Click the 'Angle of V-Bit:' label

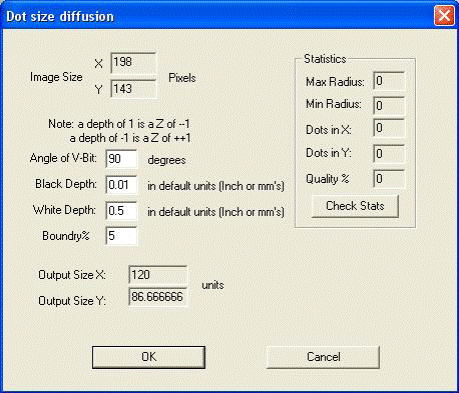(63, 158)
